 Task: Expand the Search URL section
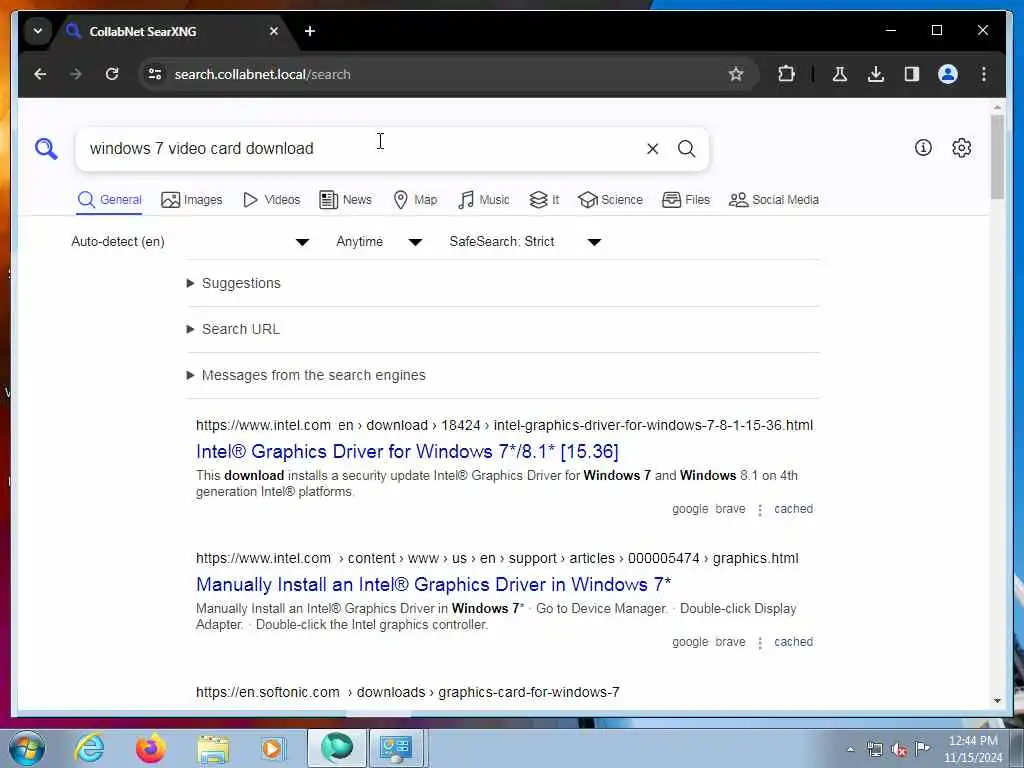[234, 329]
